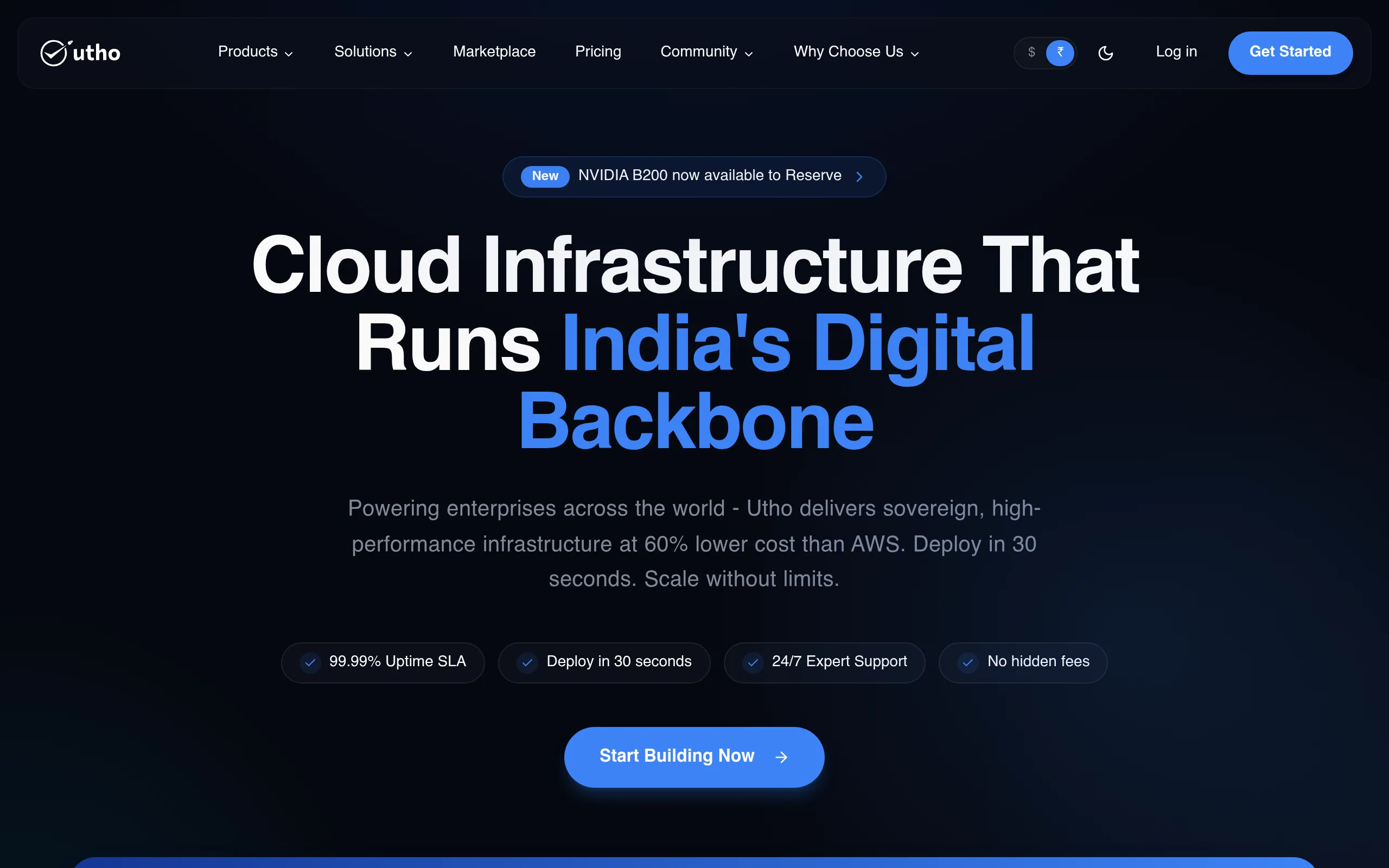1389x868 pixels.
Task: Open the Why Choose Us dropdown
Action: 856,52
